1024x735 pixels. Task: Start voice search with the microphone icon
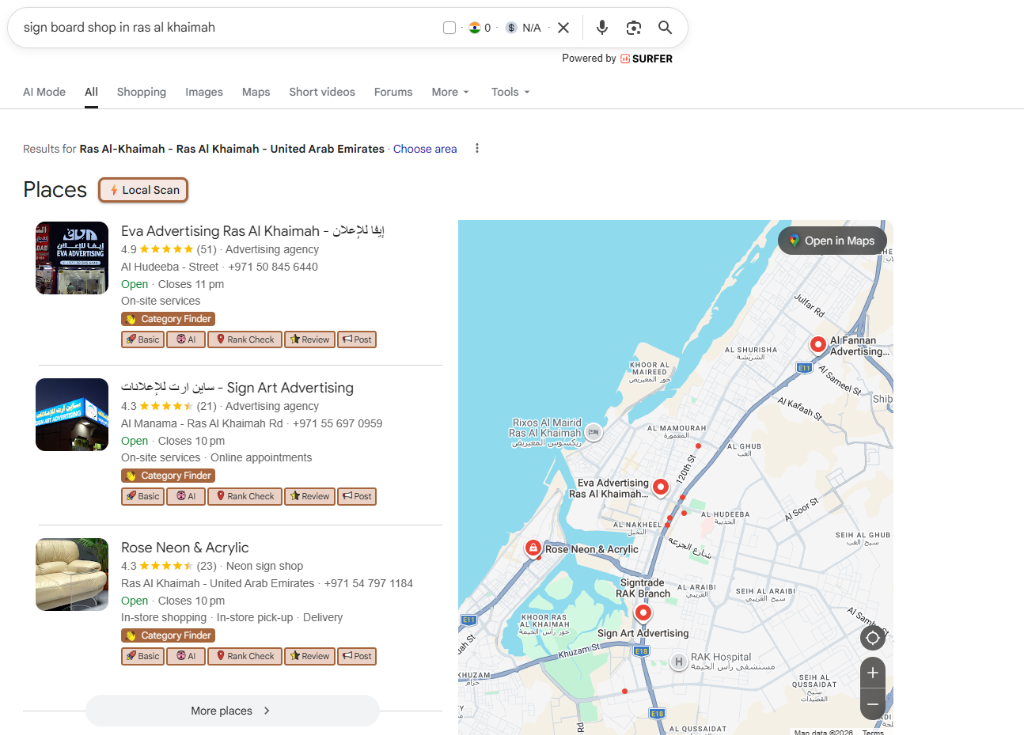pyautogui.click(x=602, y=27)
